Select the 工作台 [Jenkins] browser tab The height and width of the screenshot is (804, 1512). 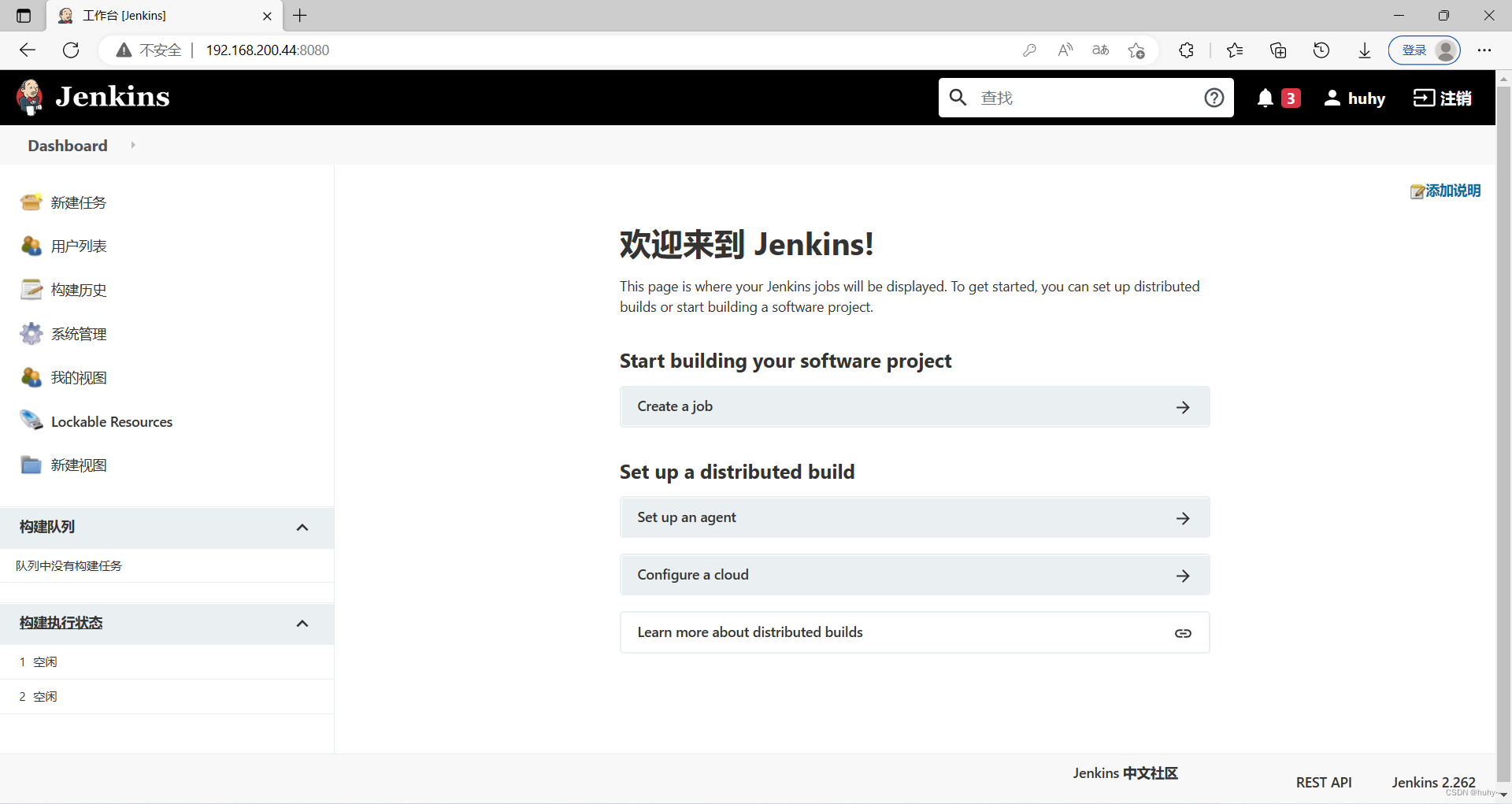[164, 16]
